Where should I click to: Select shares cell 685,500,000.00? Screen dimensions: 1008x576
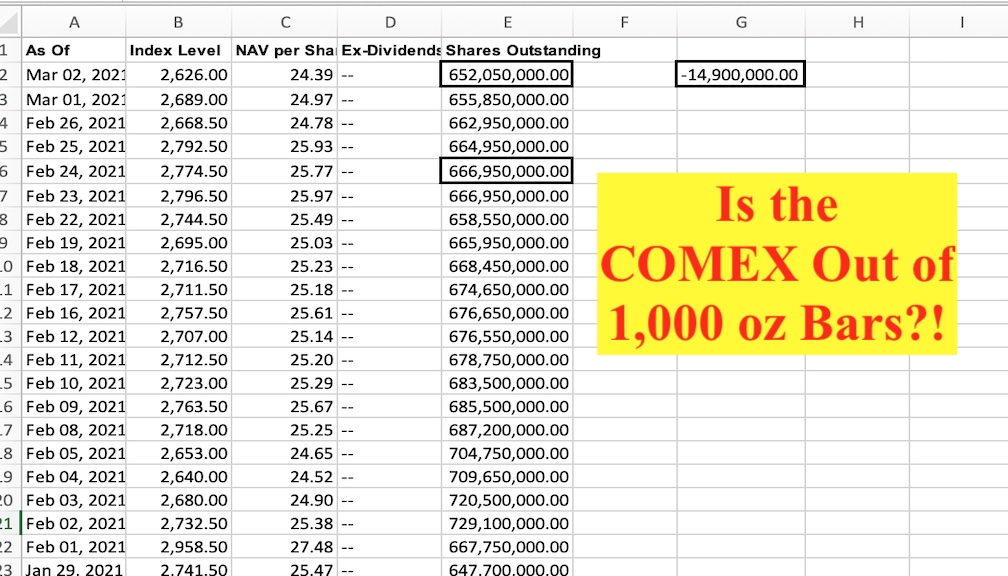[507, 407]
